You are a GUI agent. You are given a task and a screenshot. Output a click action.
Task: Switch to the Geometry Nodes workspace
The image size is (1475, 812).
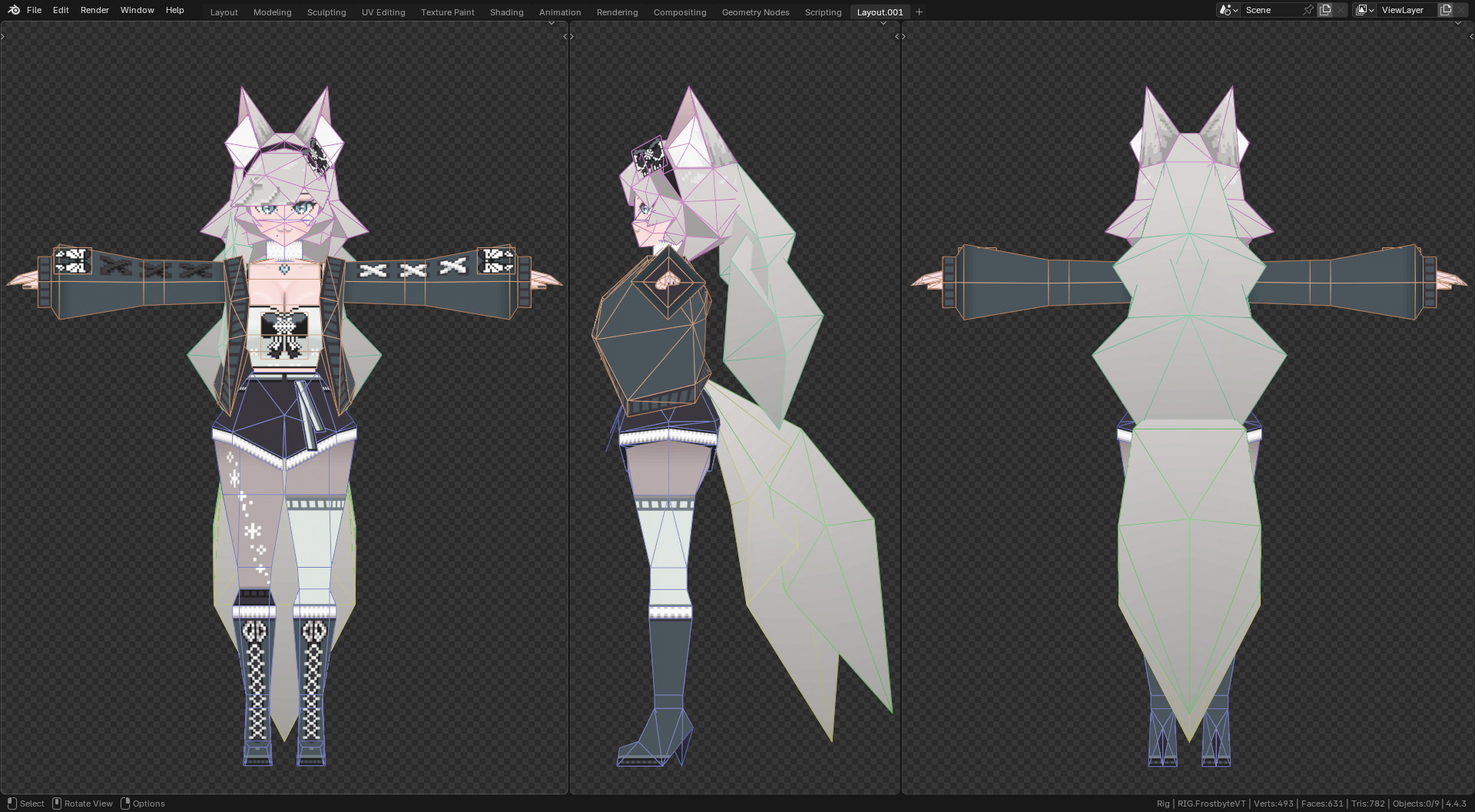pos(754,12)
